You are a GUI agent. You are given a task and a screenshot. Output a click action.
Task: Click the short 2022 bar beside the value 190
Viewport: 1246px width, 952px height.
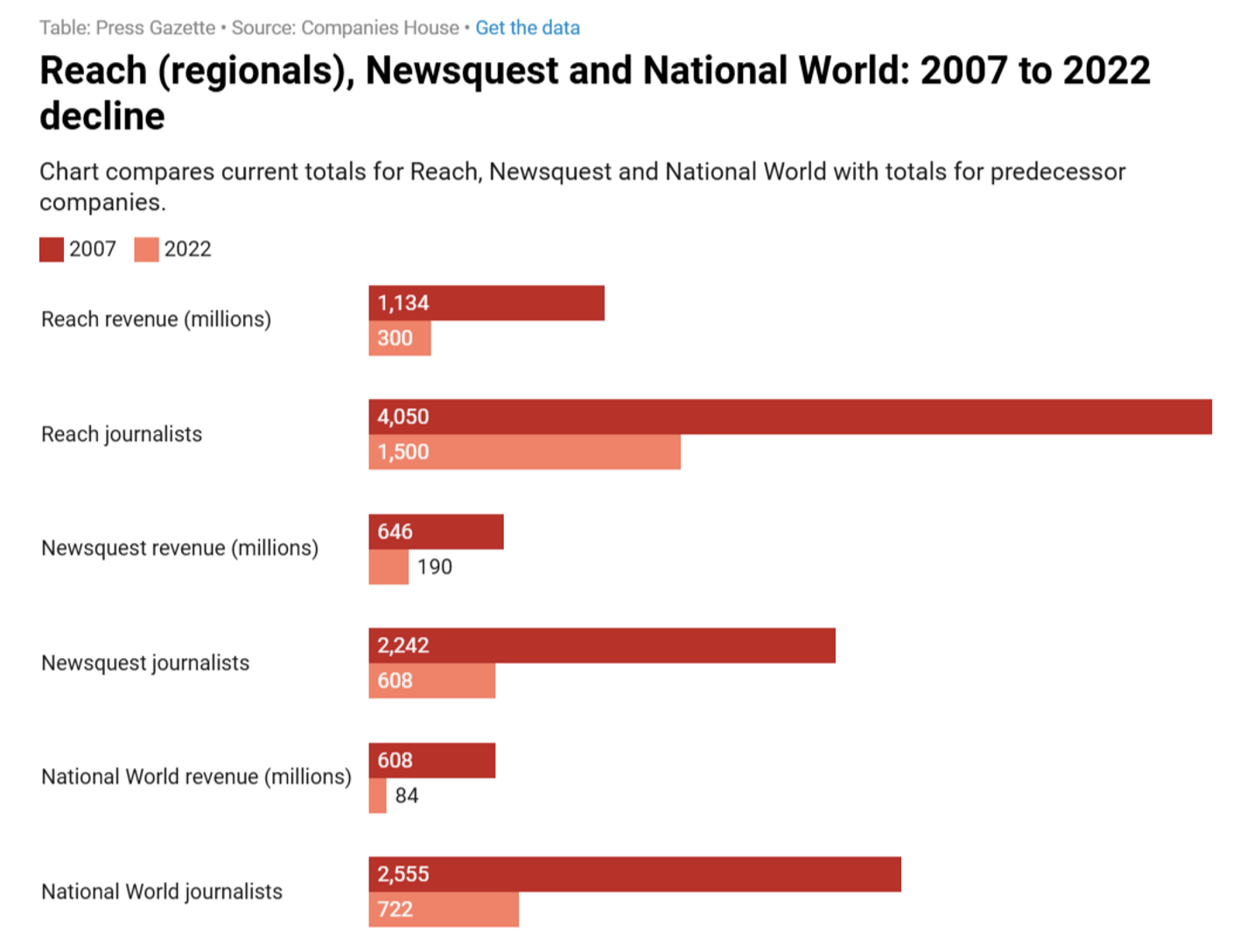click(388, 567)
